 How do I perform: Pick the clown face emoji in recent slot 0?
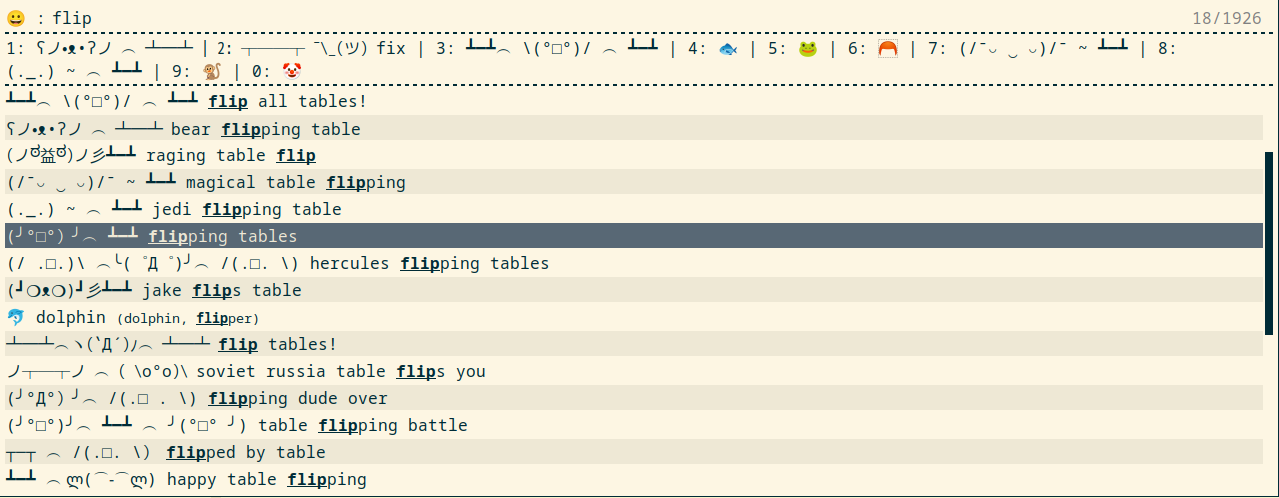291,71
